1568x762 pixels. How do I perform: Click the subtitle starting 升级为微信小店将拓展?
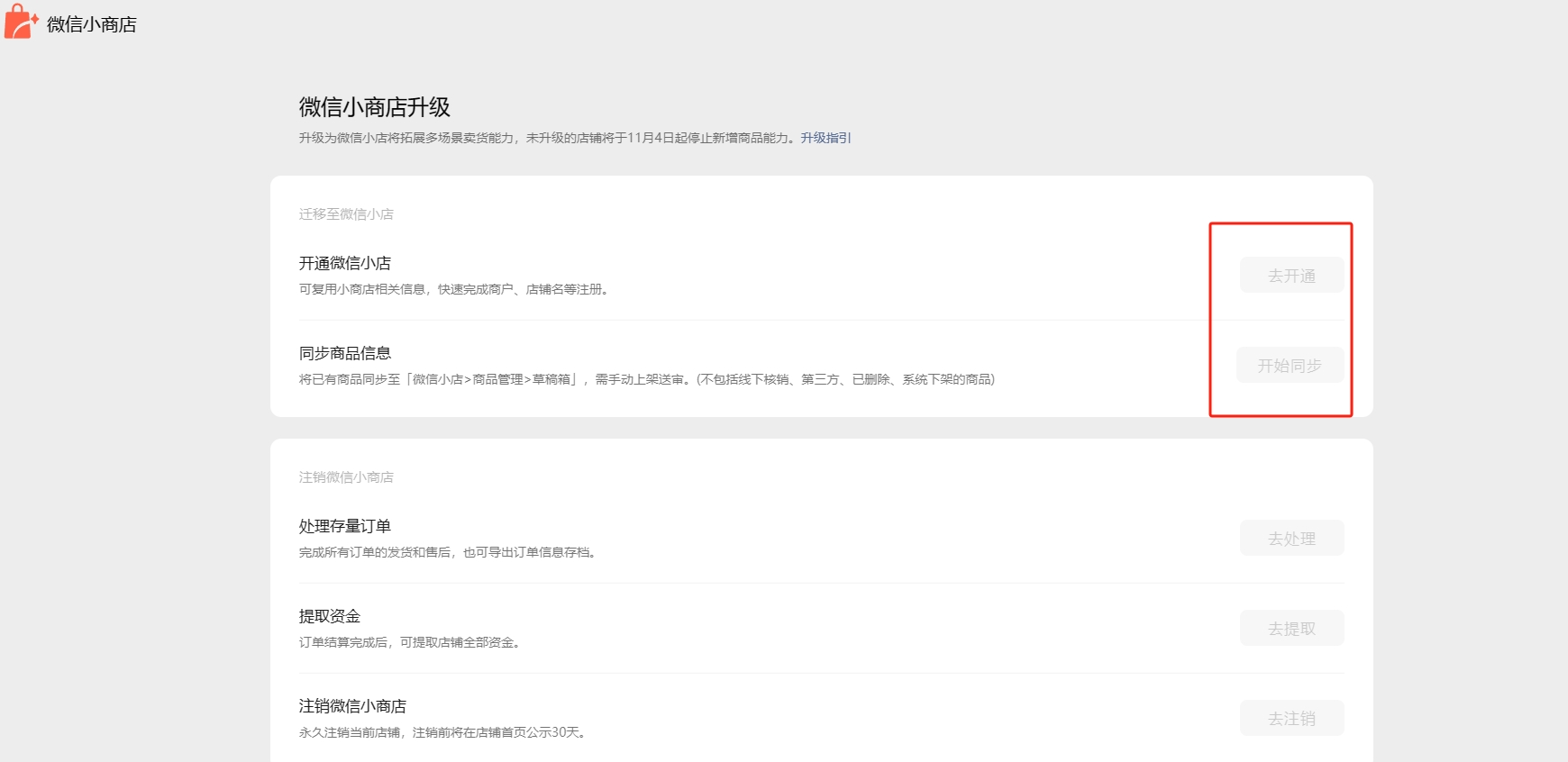tap(549, 138)
